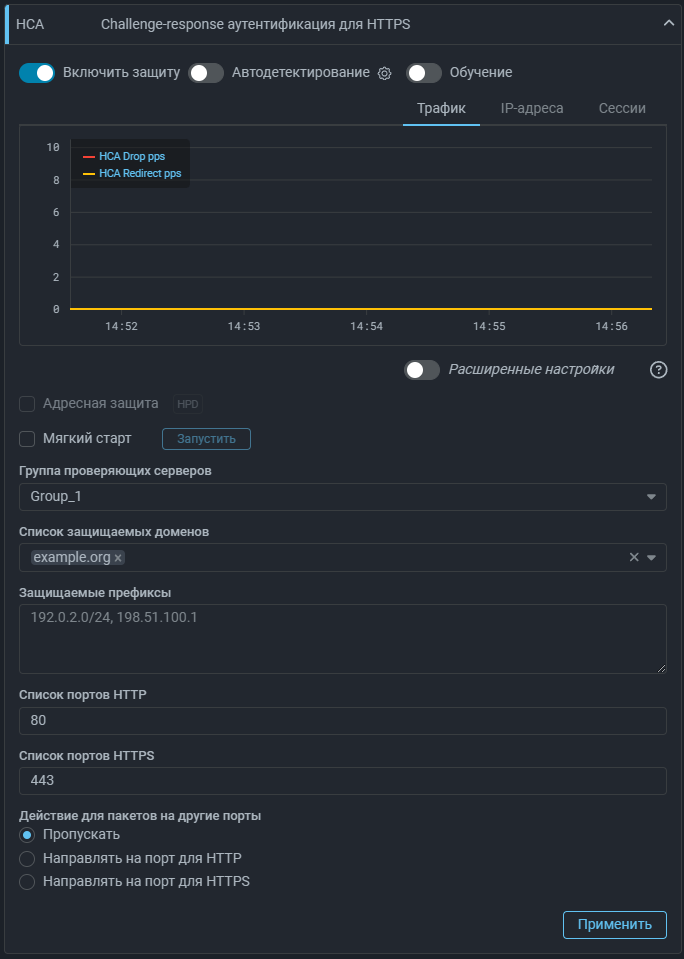The image size is (684, 959).
Task: Open Автодетектирование gear settings
Action: pyautogui.click(x=385, y=73)
